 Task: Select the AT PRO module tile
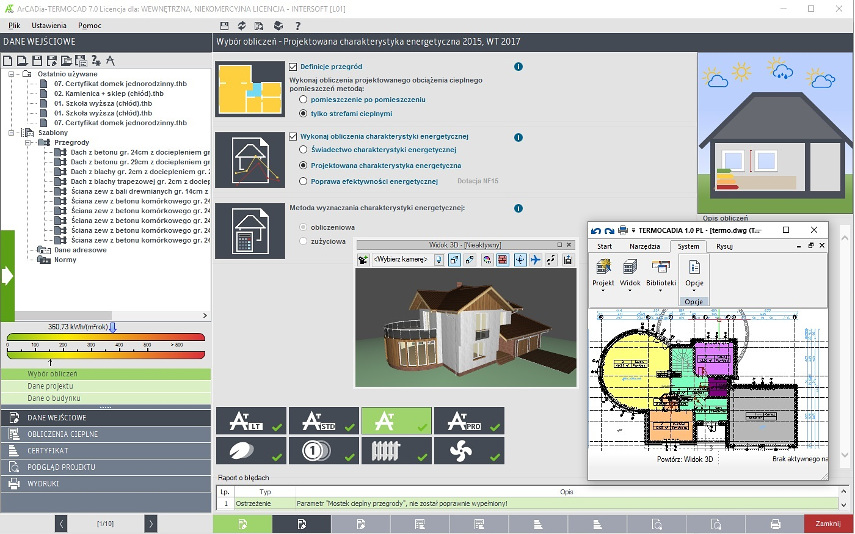pyautogui.click(x=469, y=421)
